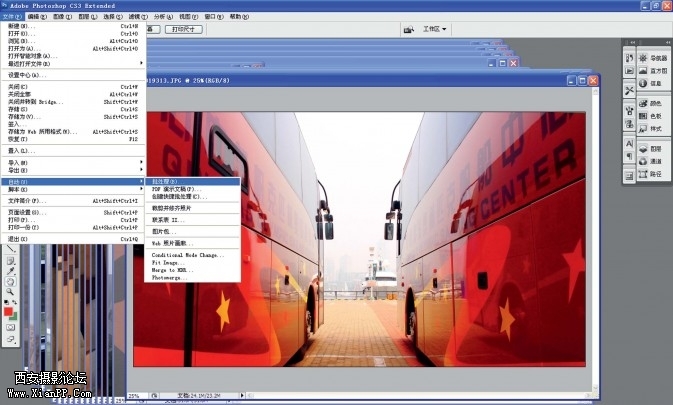Open the 导航器 (Navigator) panel icon
This screenshot has height=405, width=673.
(x=651, y=58)
